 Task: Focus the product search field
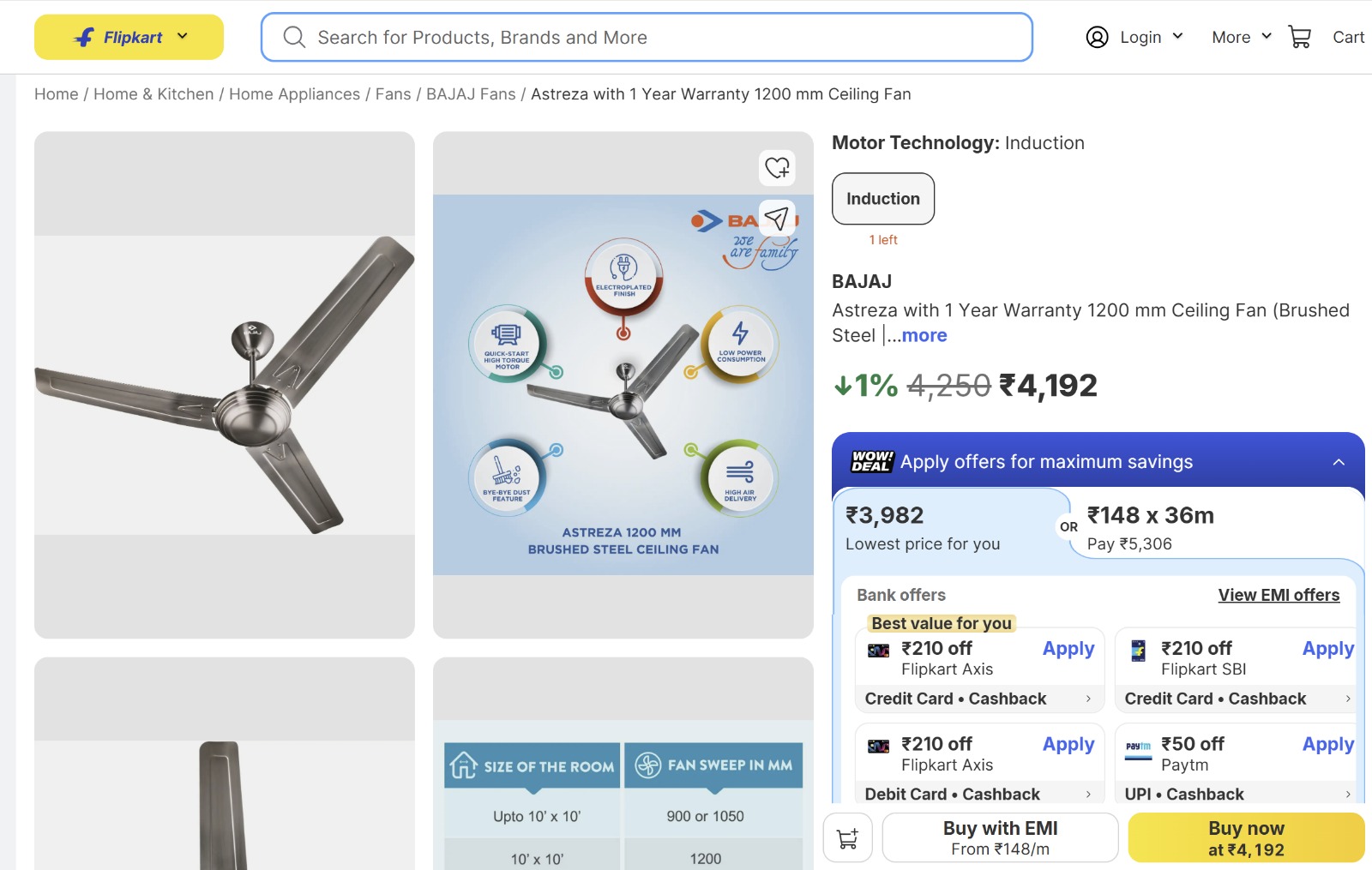pyautogui.click(x=660, y=37)
